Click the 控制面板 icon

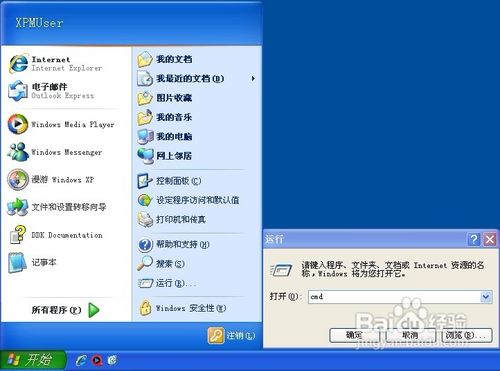pos(145,181)
